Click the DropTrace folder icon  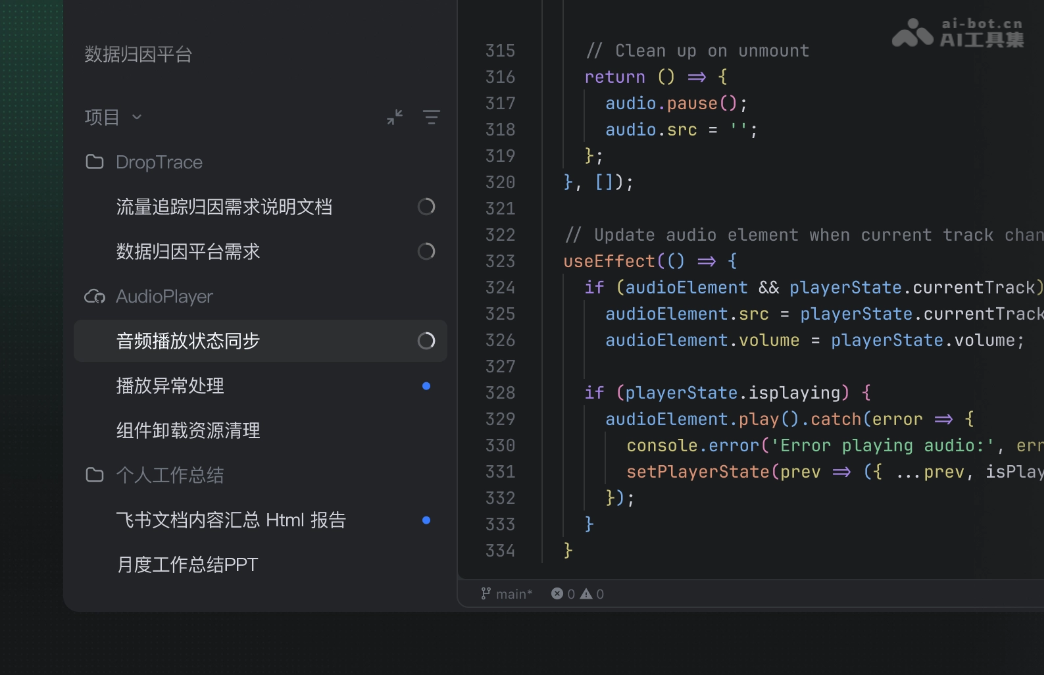coord(95,162)
